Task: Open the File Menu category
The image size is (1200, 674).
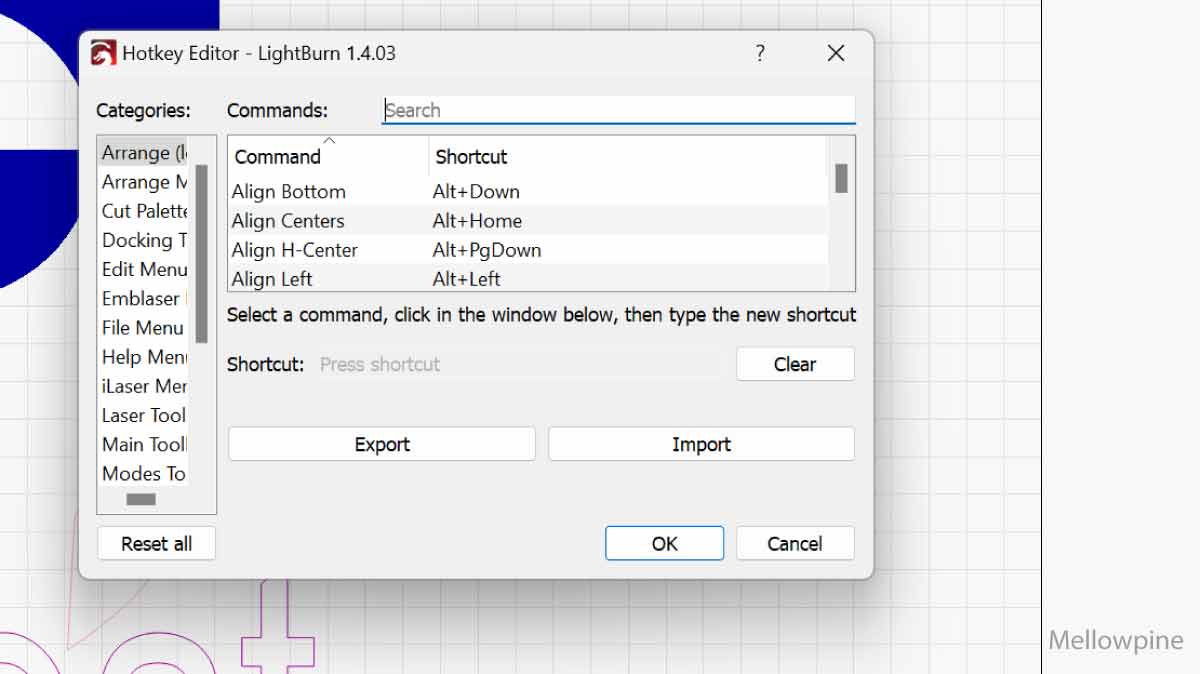Action: coord(143,327)
